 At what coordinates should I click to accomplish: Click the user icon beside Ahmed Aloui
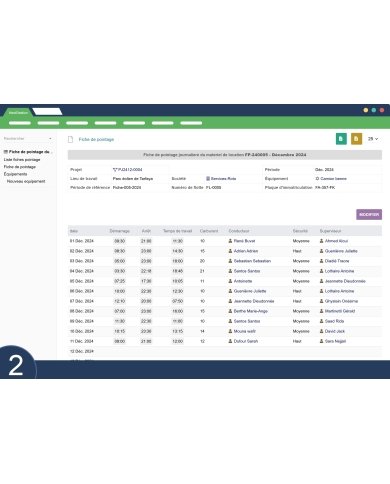(x=321, y=241)
